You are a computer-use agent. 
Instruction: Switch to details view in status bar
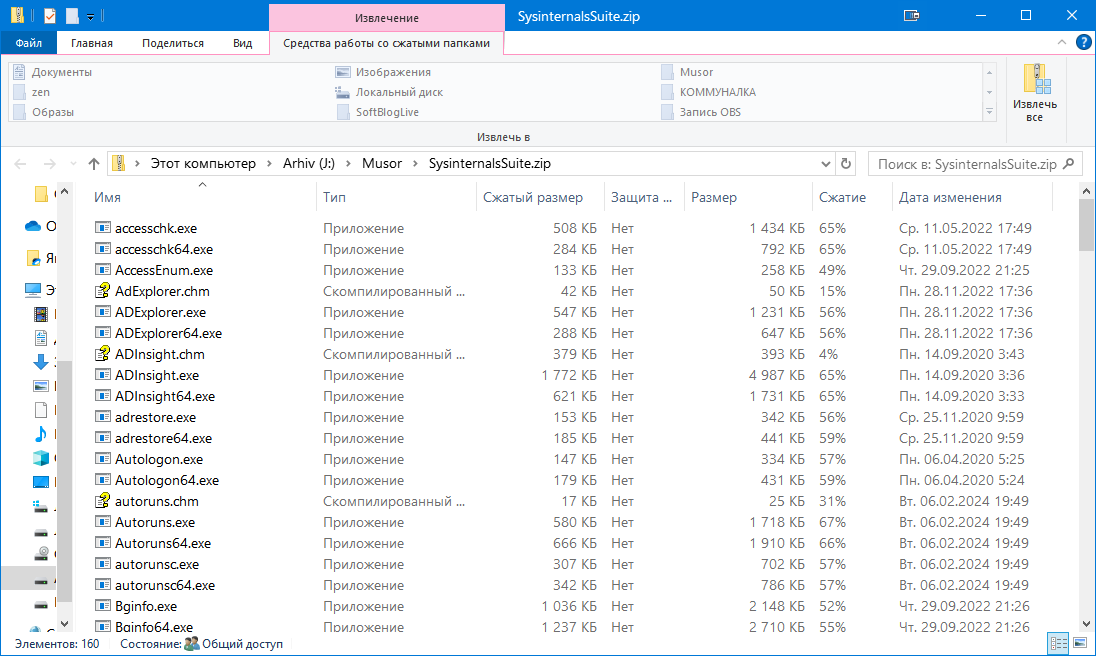(x=1058, y=643)
